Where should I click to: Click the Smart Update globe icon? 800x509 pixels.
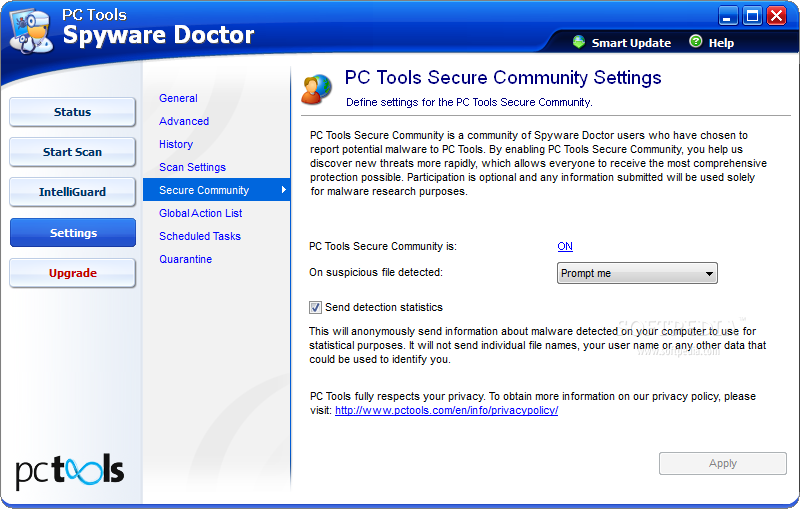579,42
